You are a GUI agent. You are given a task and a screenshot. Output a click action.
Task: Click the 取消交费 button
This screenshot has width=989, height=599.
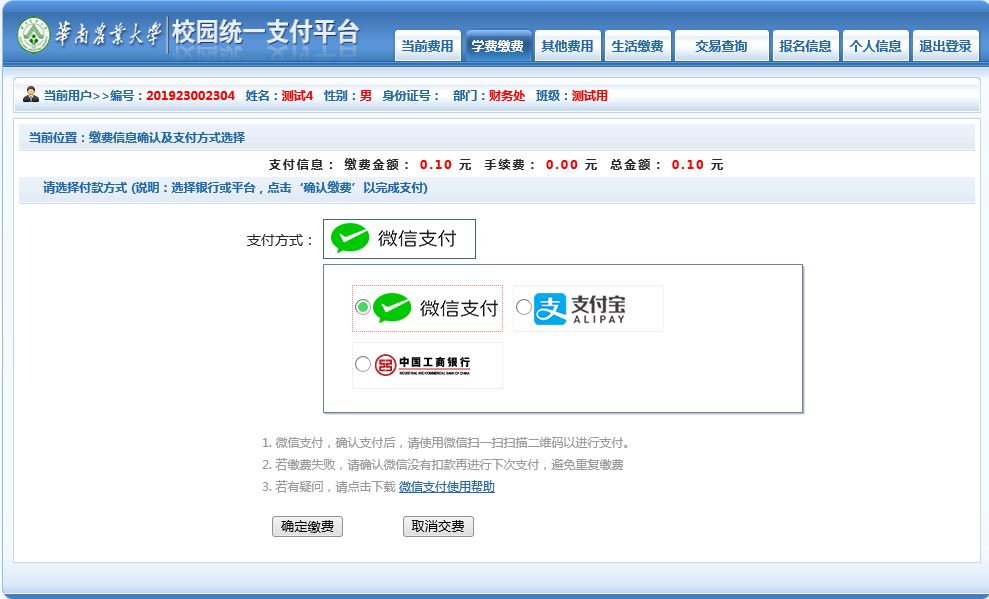(438, 526)
